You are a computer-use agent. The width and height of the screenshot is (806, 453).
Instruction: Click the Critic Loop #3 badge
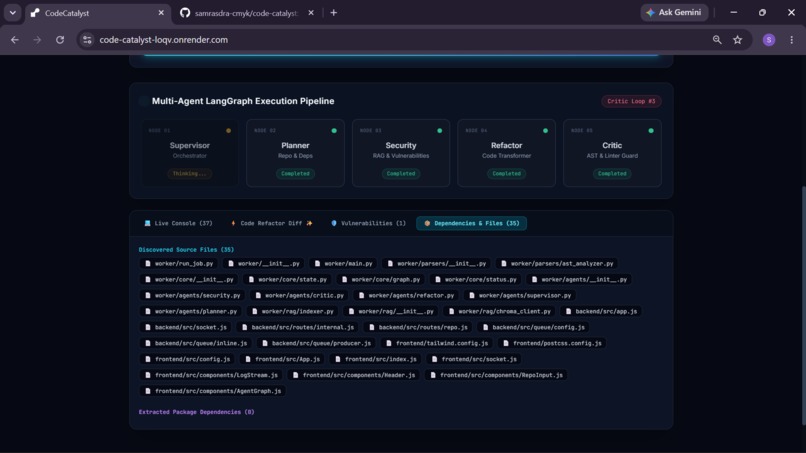pyautogui.click(x=631, y=101)
